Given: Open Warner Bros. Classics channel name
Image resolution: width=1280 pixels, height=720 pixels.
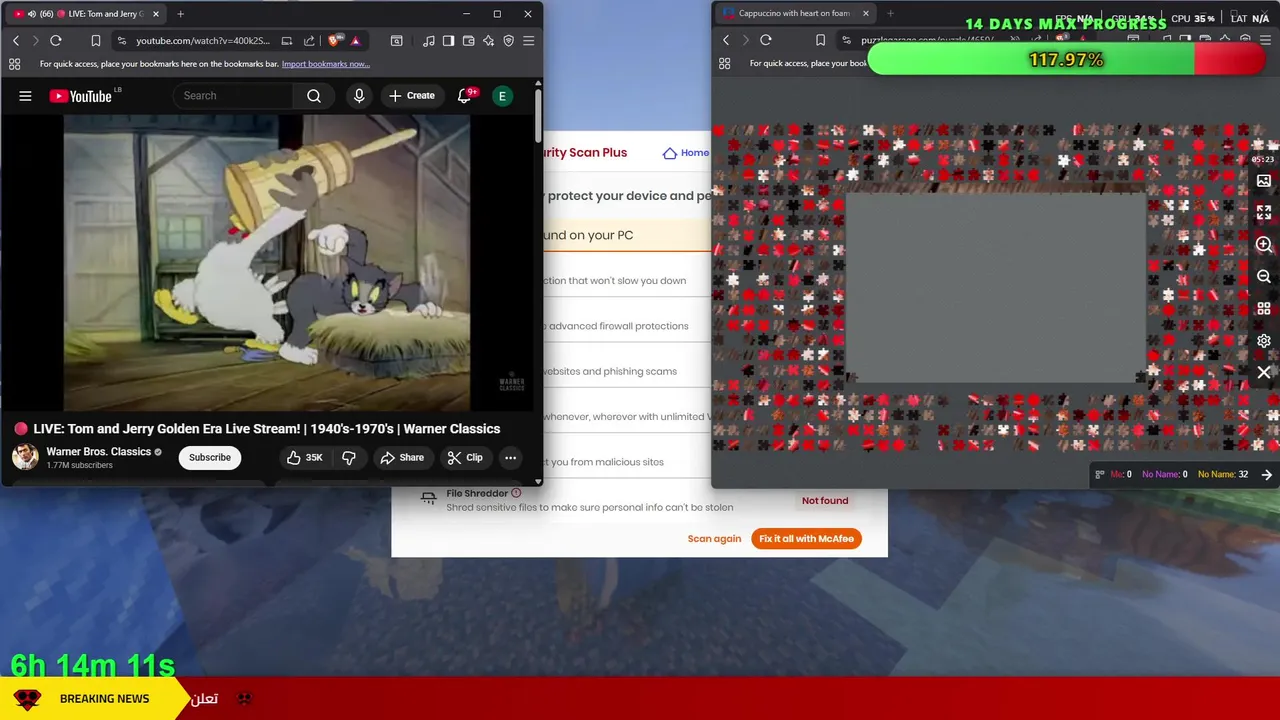Looking at the screenshot, I should 98,452.
